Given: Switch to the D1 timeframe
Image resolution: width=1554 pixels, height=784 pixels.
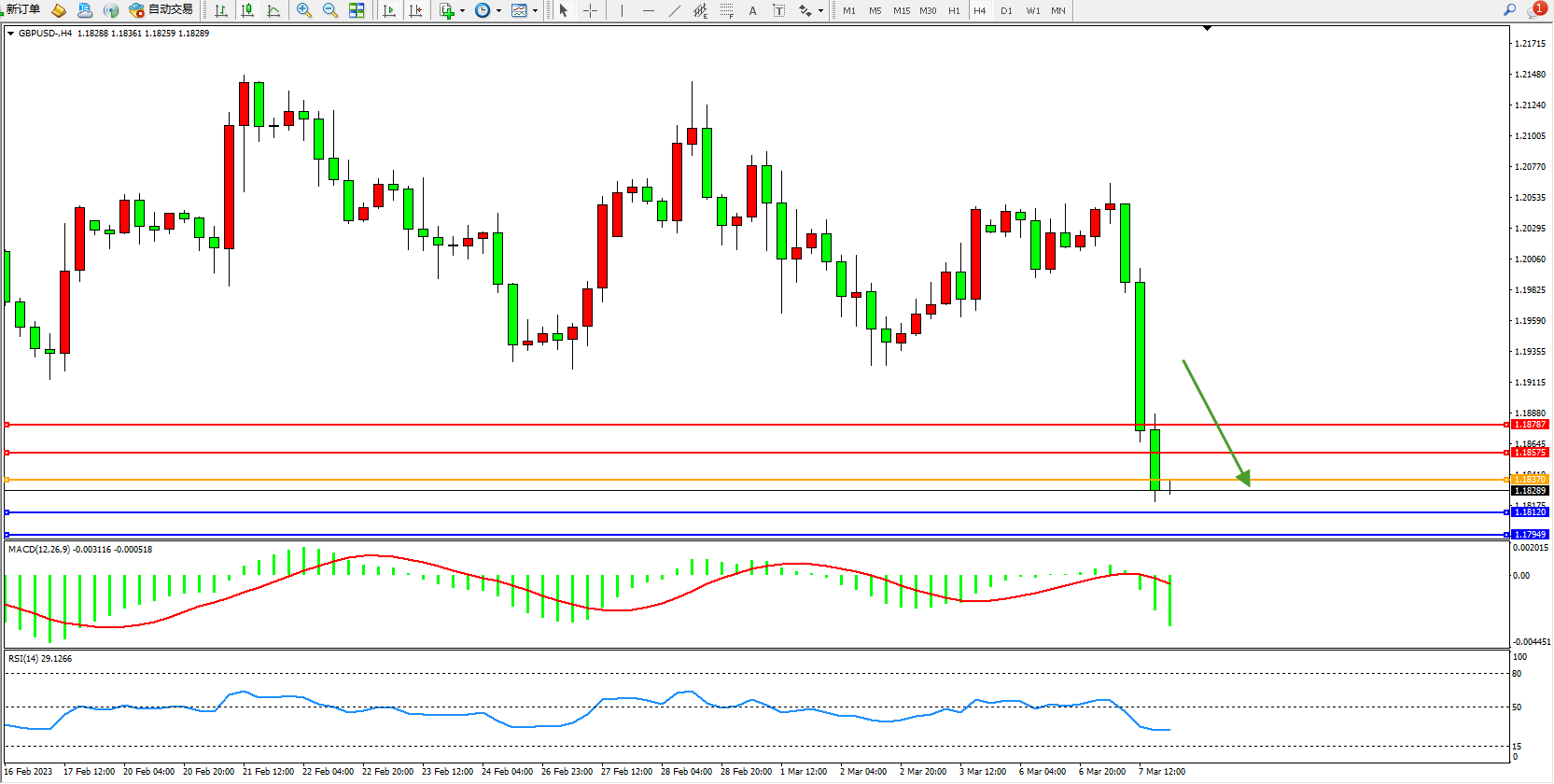Looking at the screenshot, I should [1006, 10].
